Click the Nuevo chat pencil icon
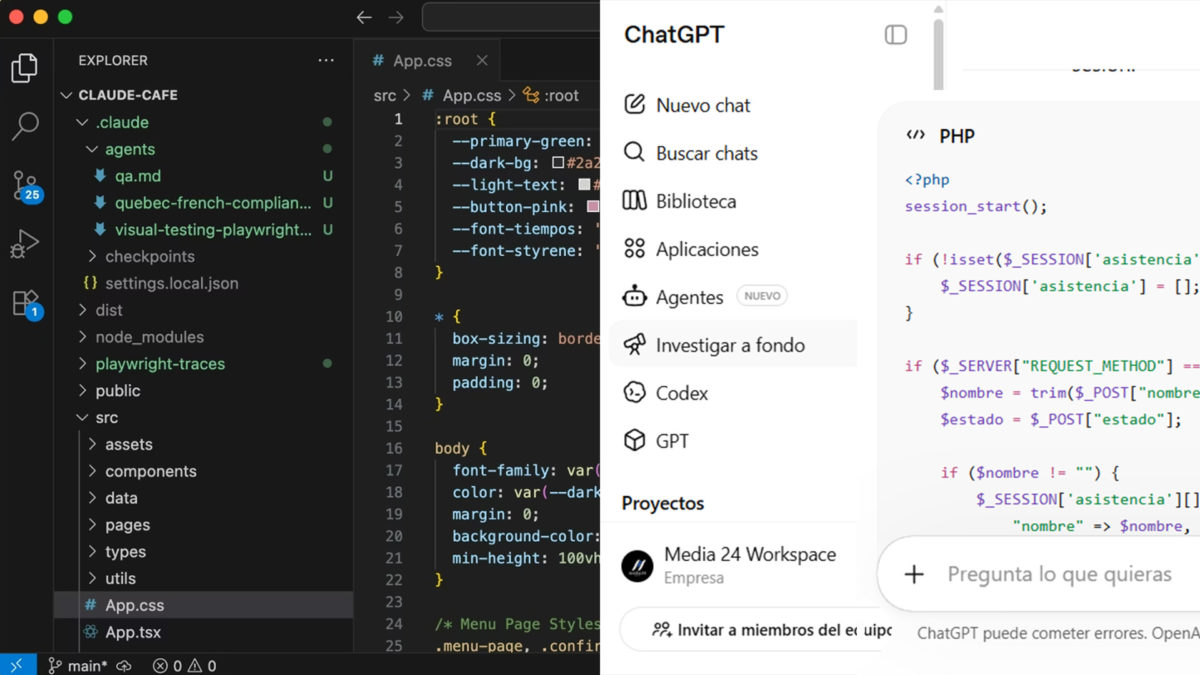Viewport: 1200px width, 675px height. pos(634,104)
